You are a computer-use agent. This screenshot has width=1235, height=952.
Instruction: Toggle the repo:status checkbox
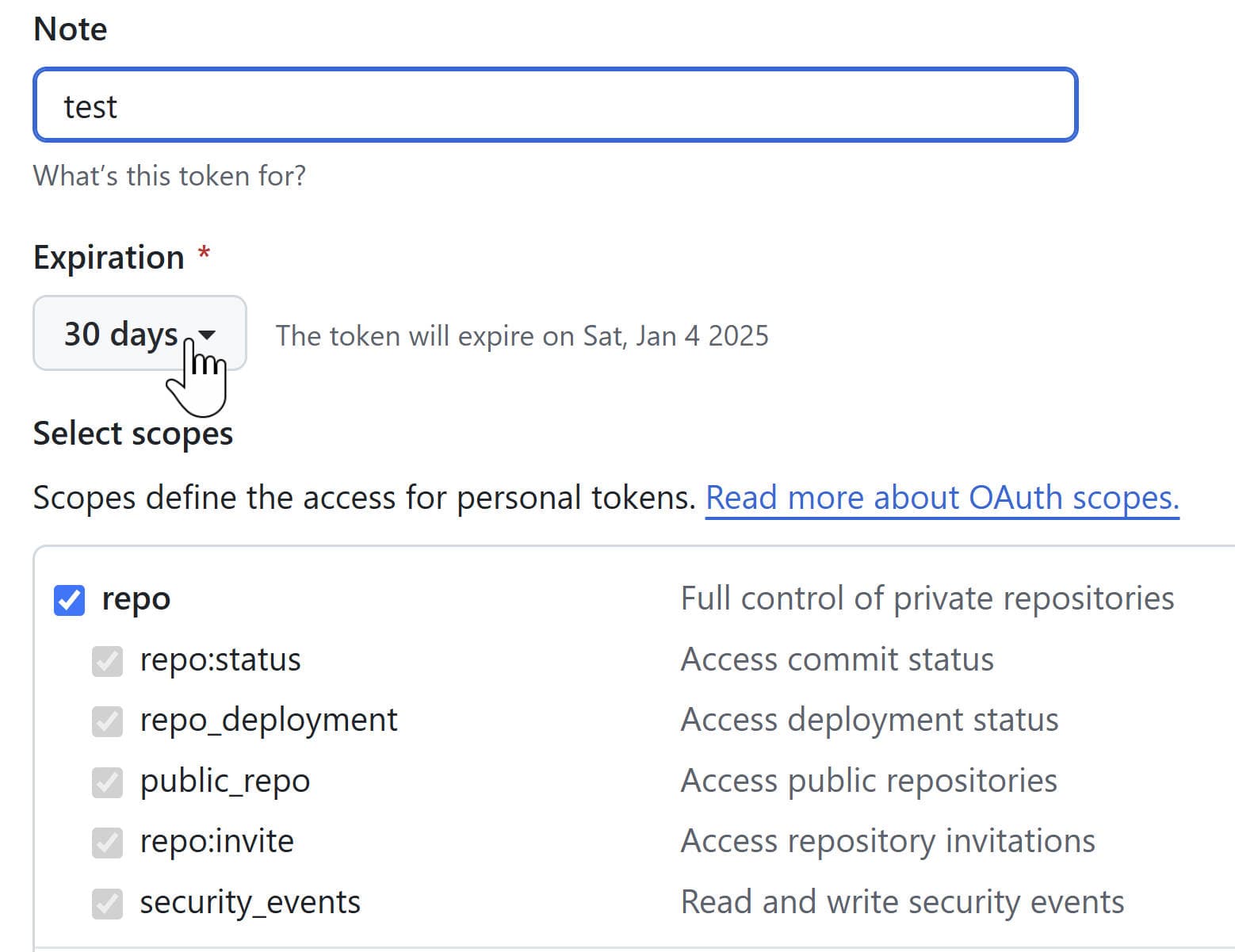tap(107, 661)
